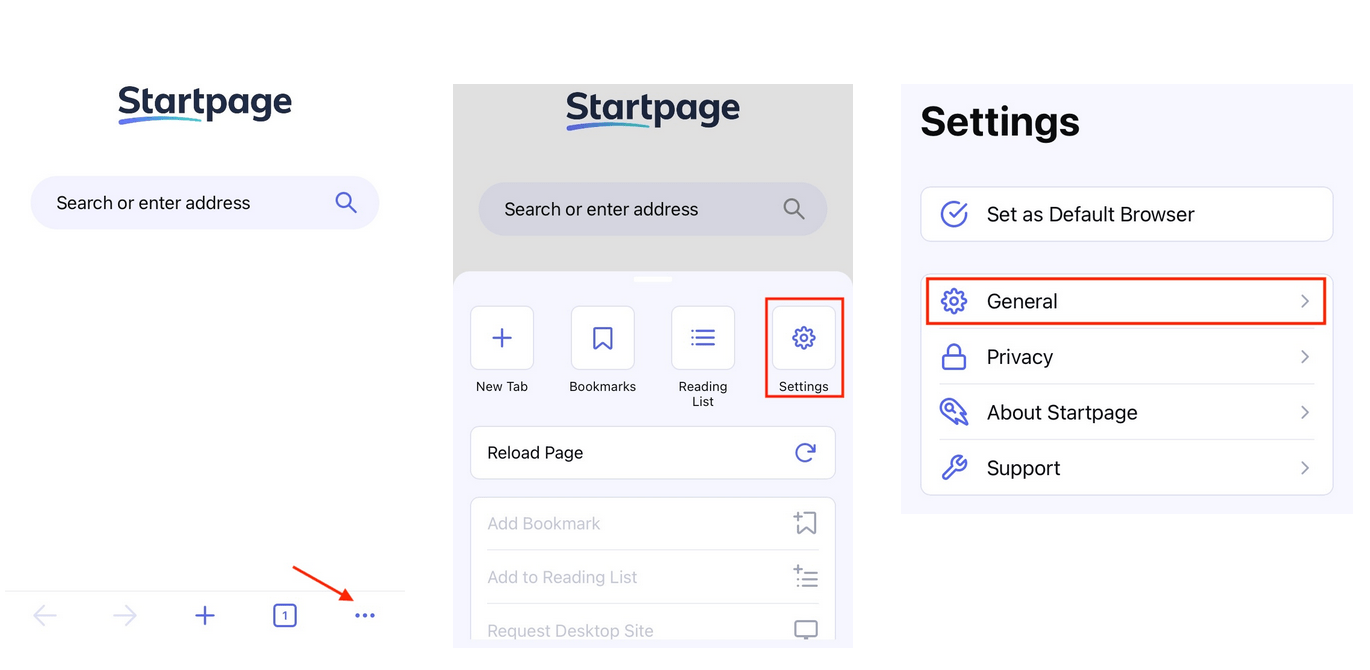1370x670 pixels.
Task: Tap the Startpage logo on the first screen
Action: [205, 104]
